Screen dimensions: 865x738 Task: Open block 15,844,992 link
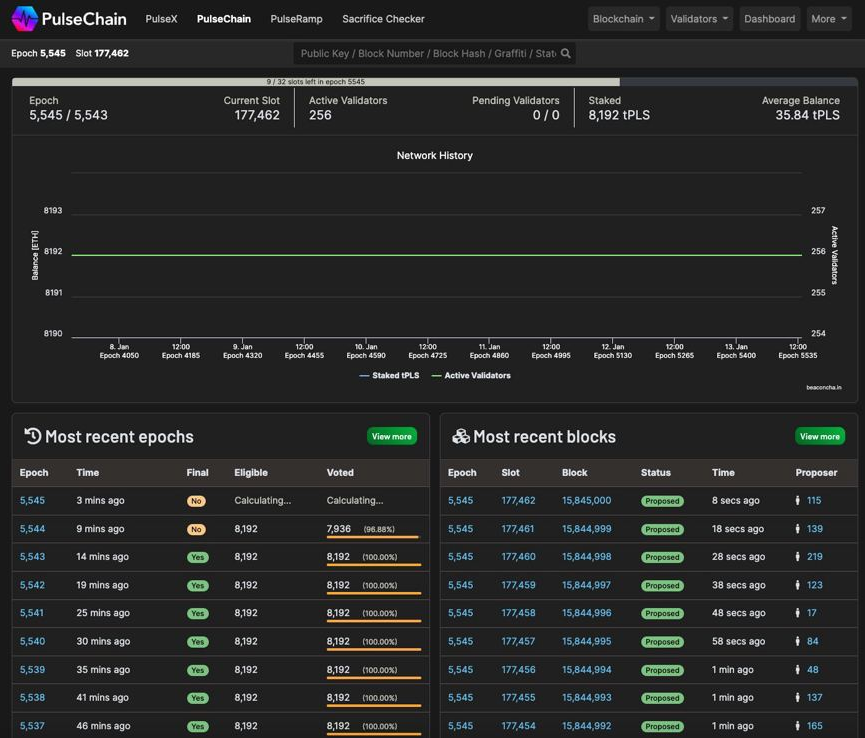click(586, 726)
